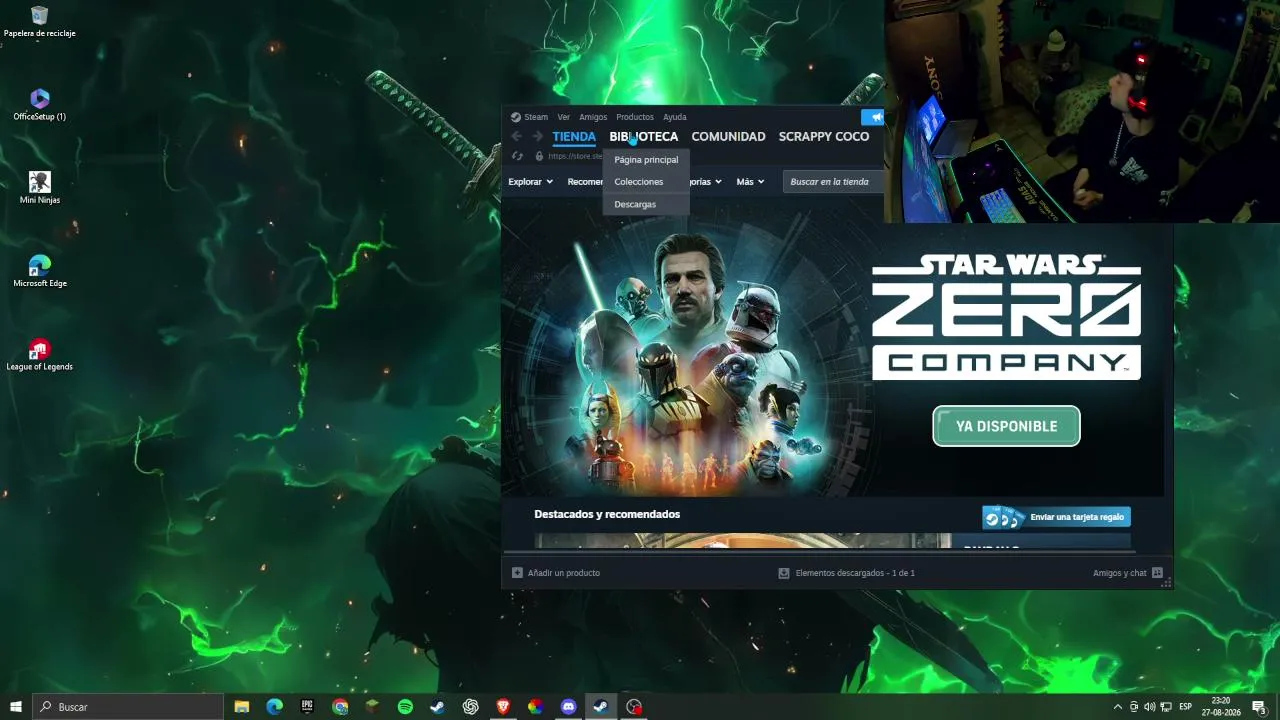The width and height of the screenshot is (1280, 720).
Task: Click the Steam logo menu in the title bar
Action: [x=529, y=117]
